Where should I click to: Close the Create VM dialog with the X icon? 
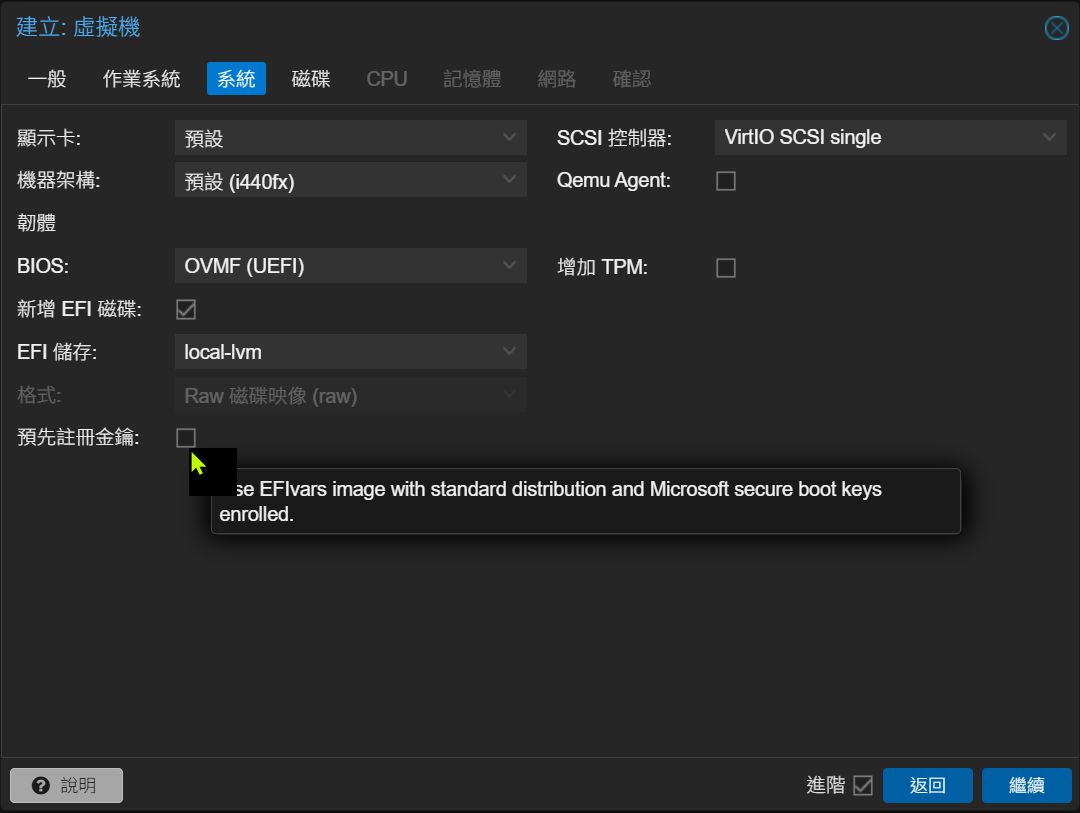(x=1056, y=28)
